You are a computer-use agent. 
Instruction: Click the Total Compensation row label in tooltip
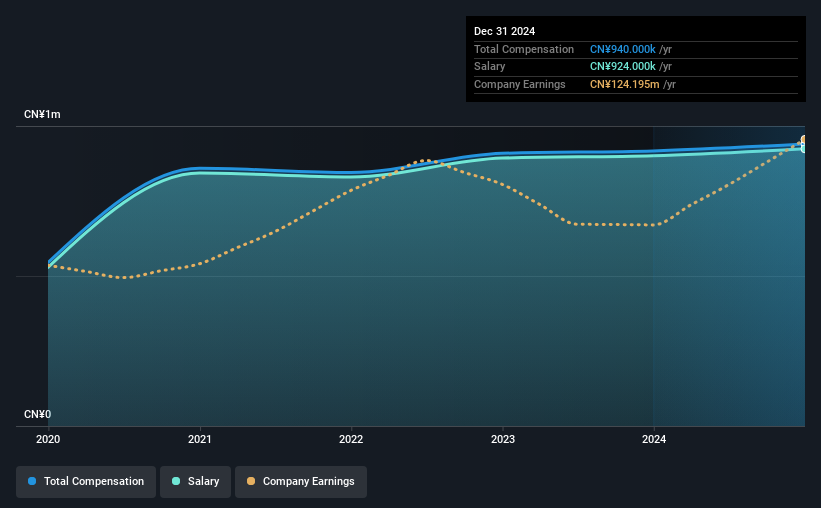click(524, 49)
